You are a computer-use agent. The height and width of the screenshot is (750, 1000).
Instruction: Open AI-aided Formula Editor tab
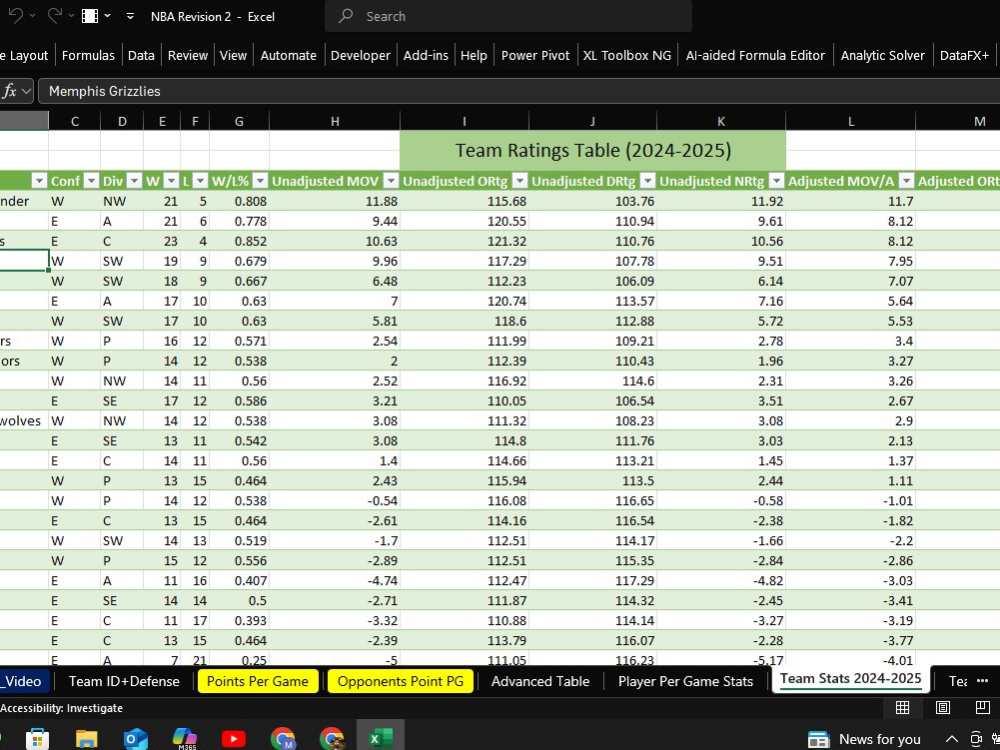pyautogui.click(x=755, y=55)
